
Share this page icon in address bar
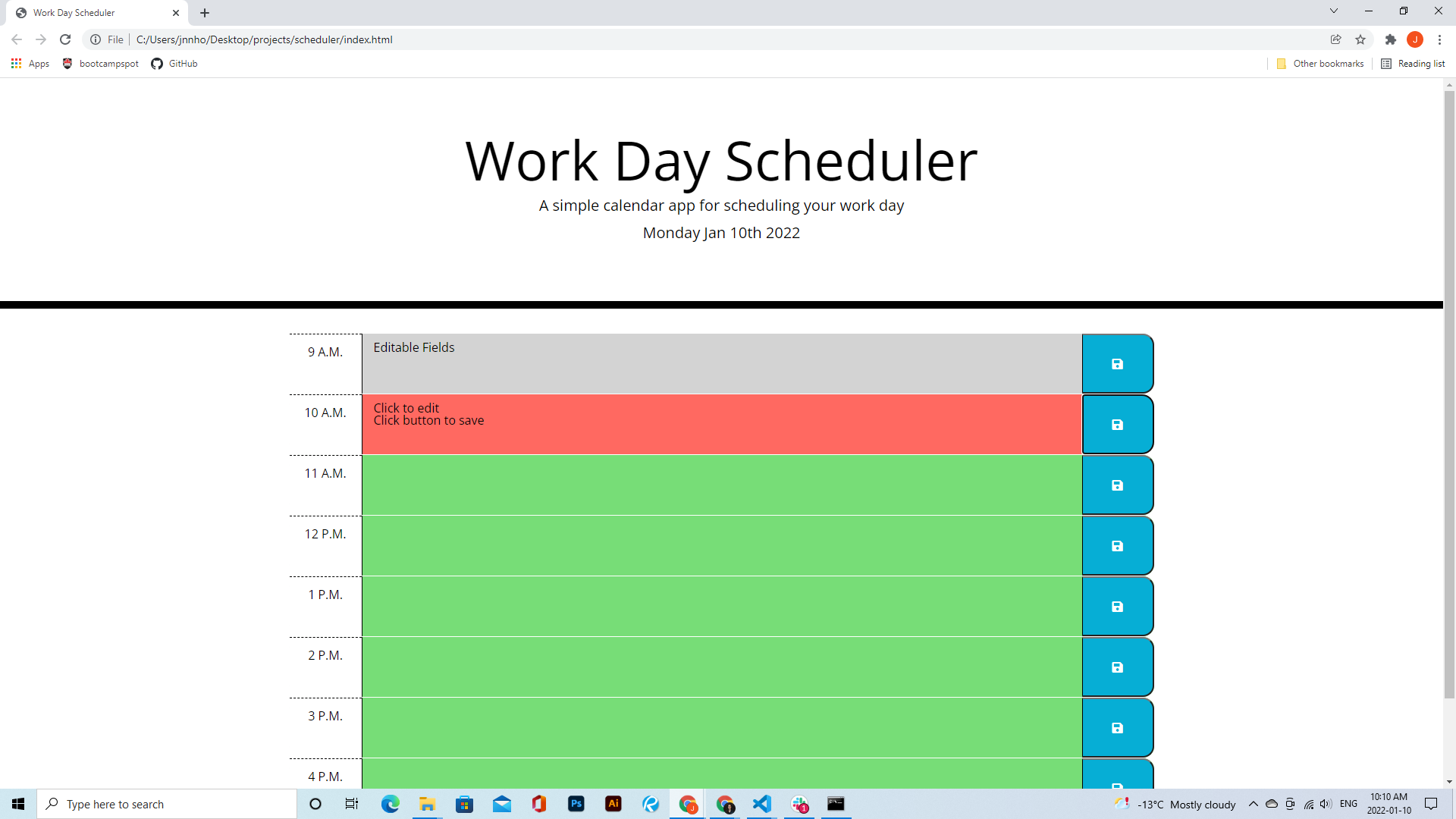coord(1336,39)
